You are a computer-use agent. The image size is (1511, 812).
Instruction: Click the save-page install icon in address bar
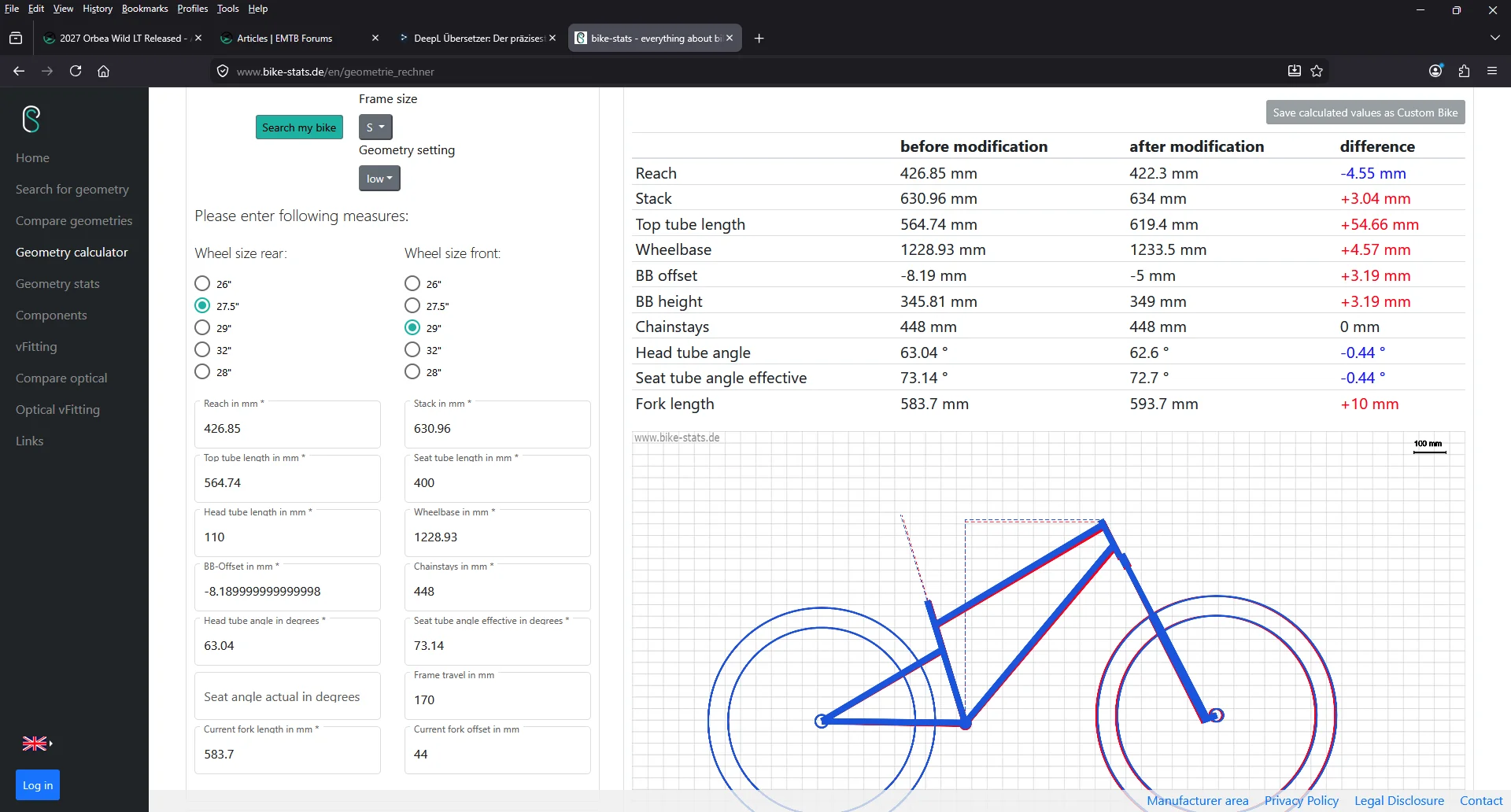(1294, 71)
